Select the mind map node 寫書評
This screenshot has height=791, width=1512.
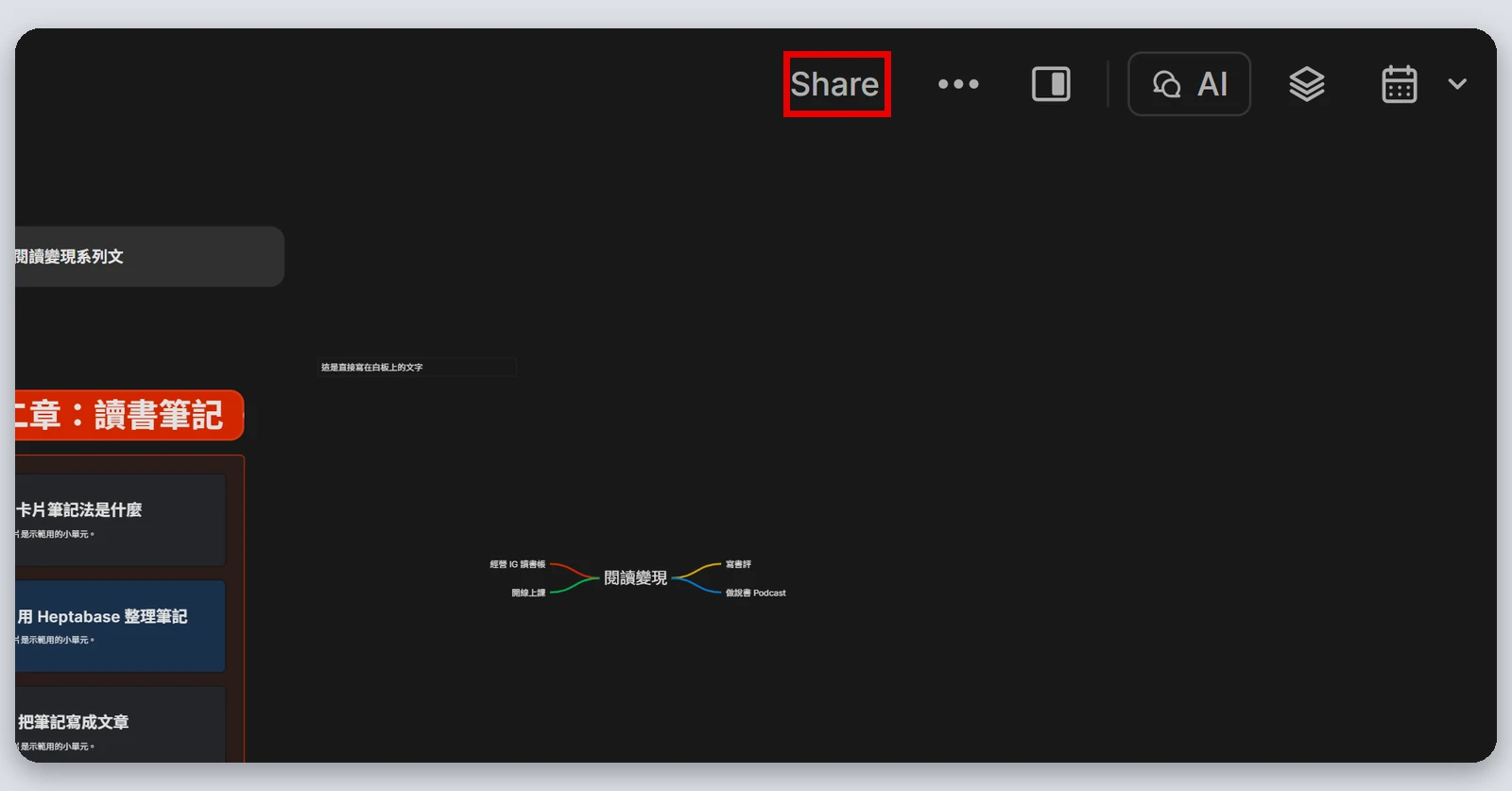pyautogui.click(x=738, y=564)
